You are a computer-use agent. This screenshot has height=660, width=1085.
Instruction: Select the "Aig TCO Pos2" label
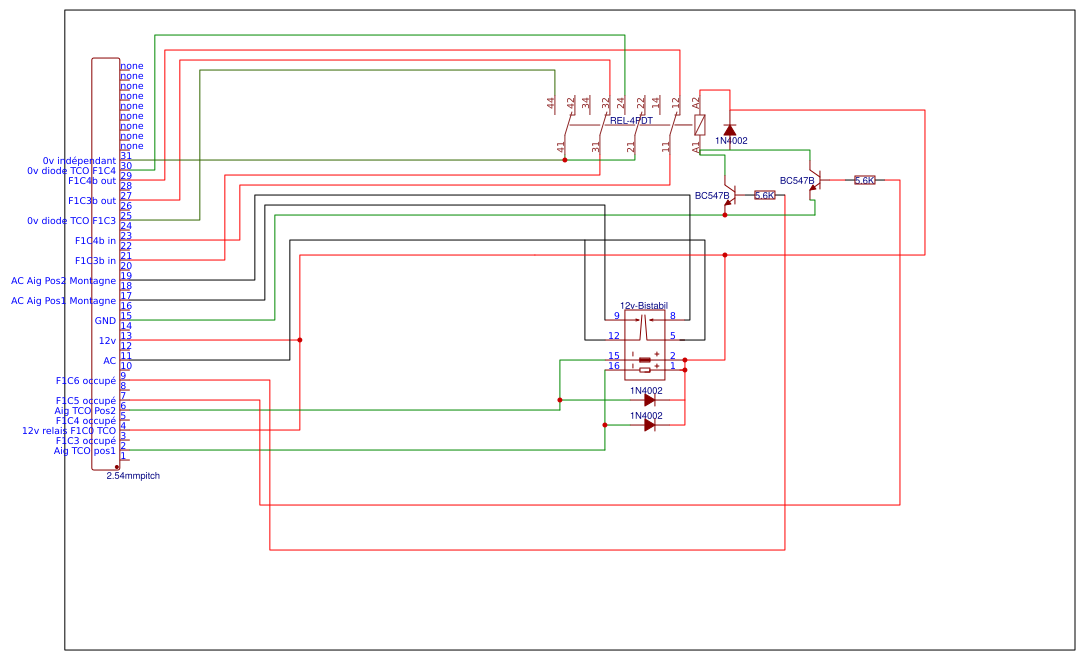point(85,411)
